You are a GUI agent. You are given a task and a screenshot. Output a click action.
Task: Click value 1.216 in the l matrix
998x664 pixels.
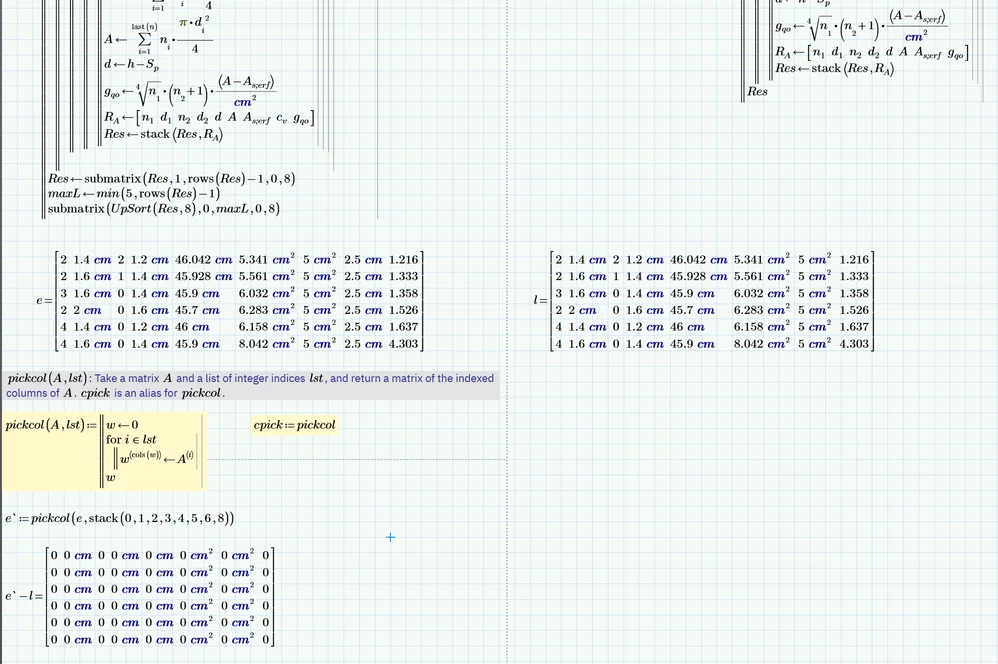pos(854,260)
